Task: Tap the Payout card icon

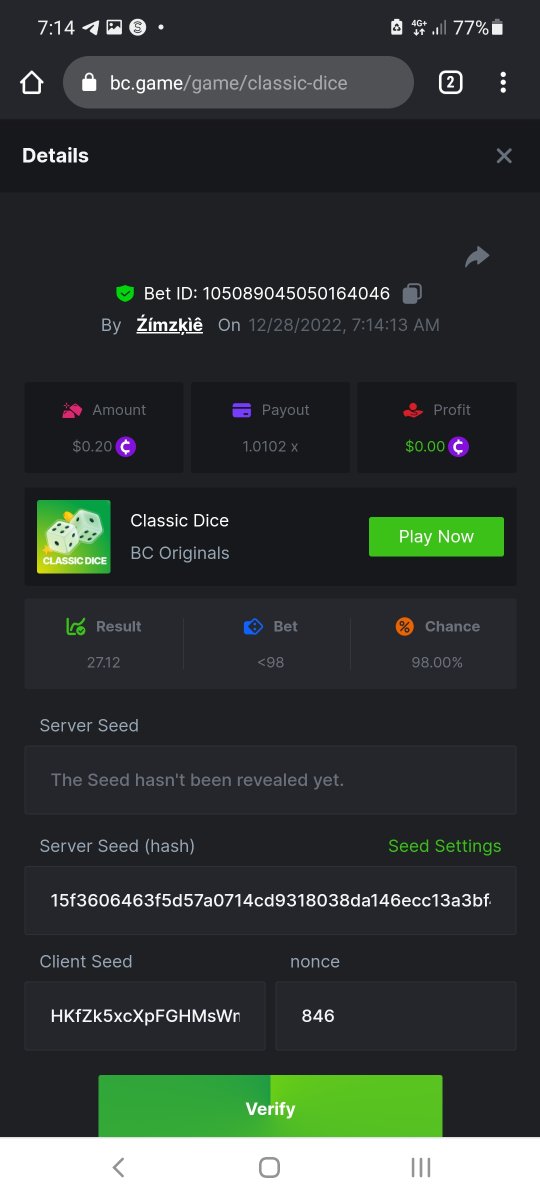Action: tap(241, 410)
